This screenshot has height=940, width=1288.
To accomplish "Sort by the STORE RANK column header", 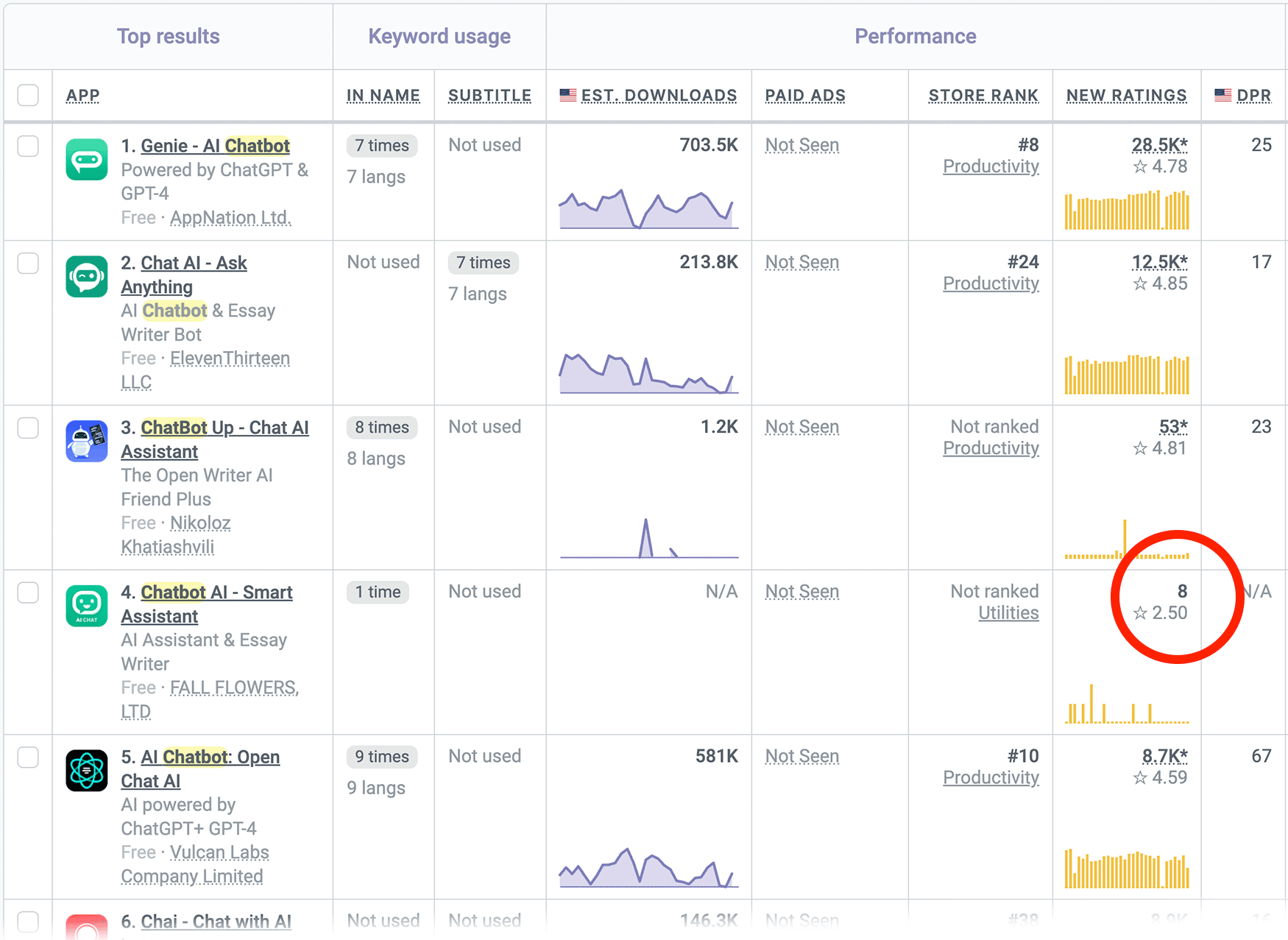I will 983,96.
